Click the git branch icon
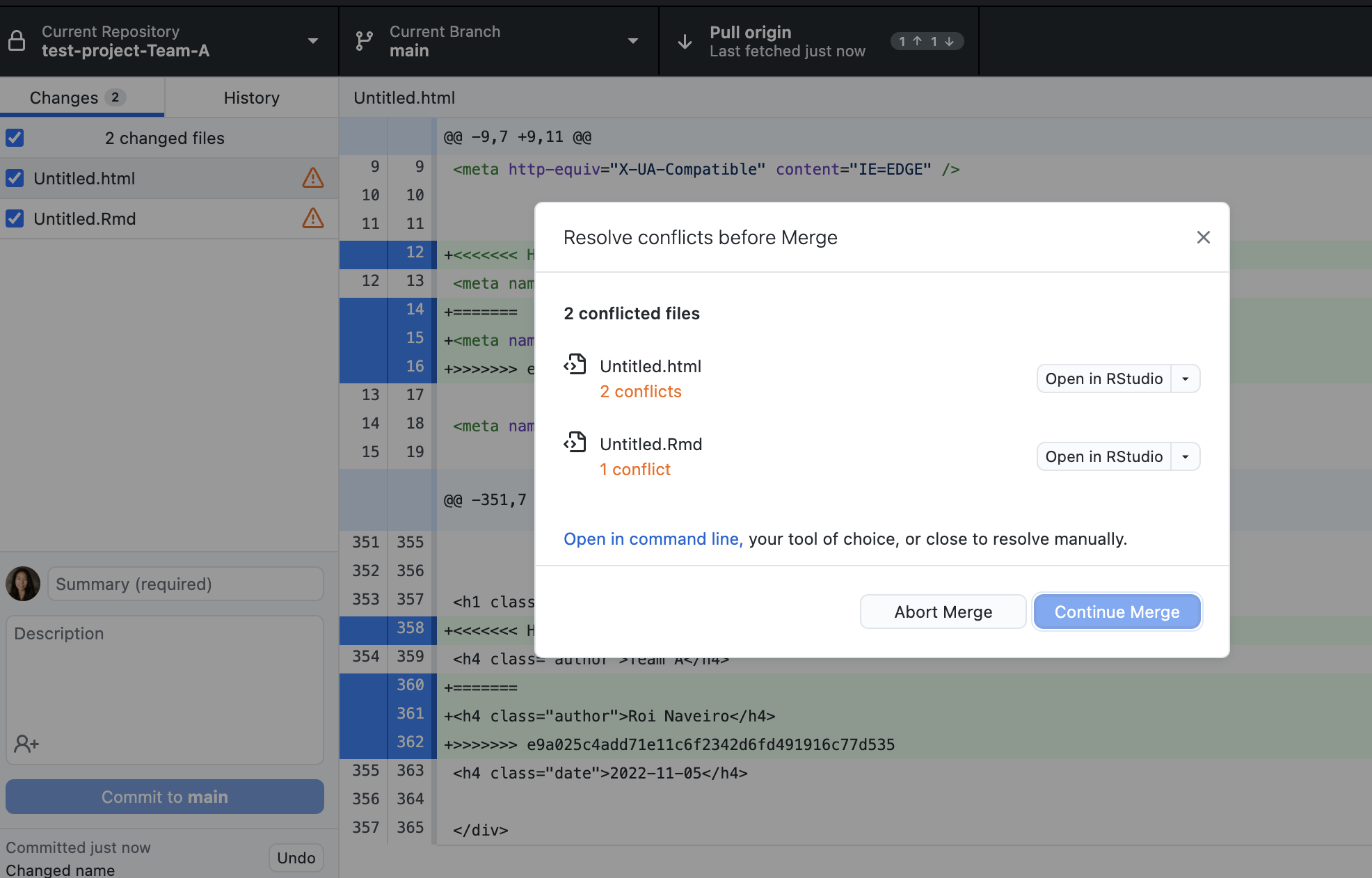Image resolution: width=1372 pixels, height=878 pixels. tap(364, 41)
